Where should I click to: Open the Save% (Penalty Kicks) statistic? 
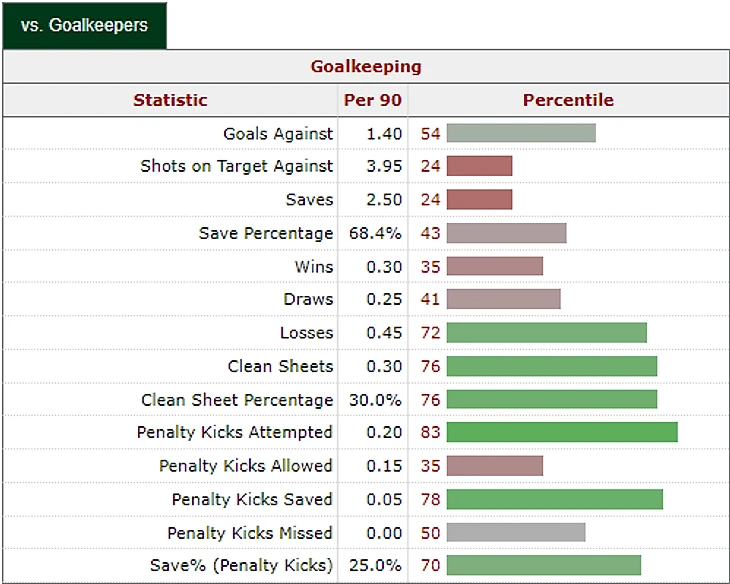[x=241, y=565]
